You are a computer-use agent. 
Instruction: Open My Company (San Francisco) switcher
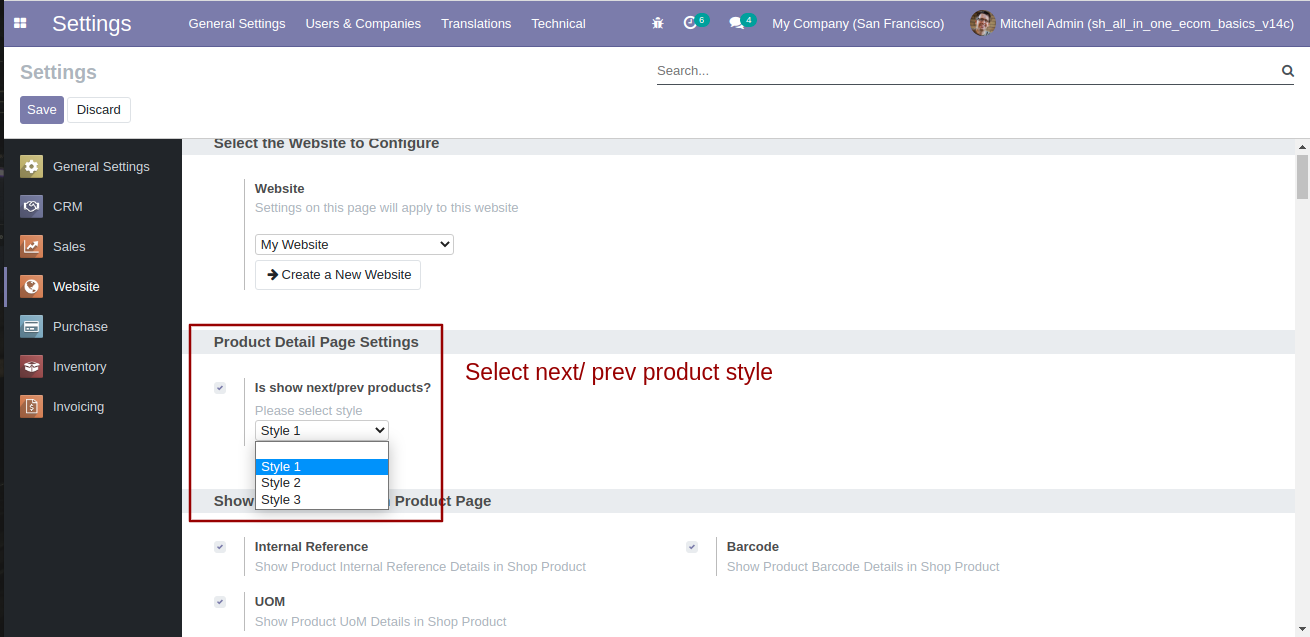(x=858, y=23)
